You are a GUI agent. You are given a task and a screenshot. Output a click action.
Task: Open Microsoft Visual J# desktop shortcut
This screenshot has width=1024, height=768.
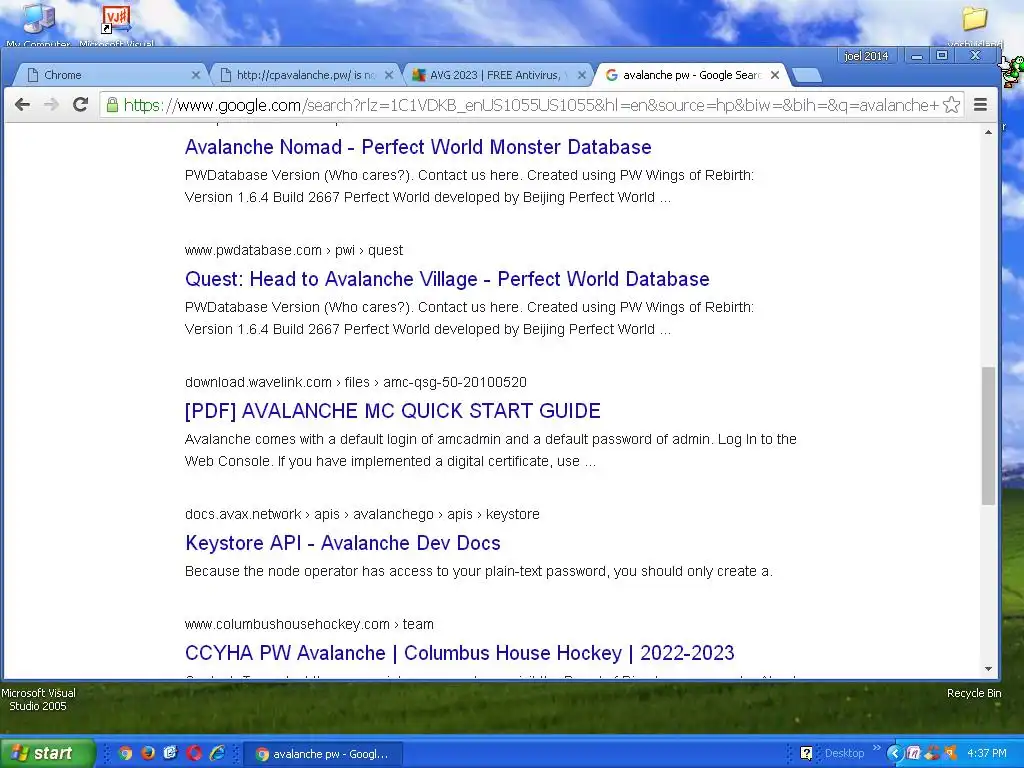coord(117,24)
